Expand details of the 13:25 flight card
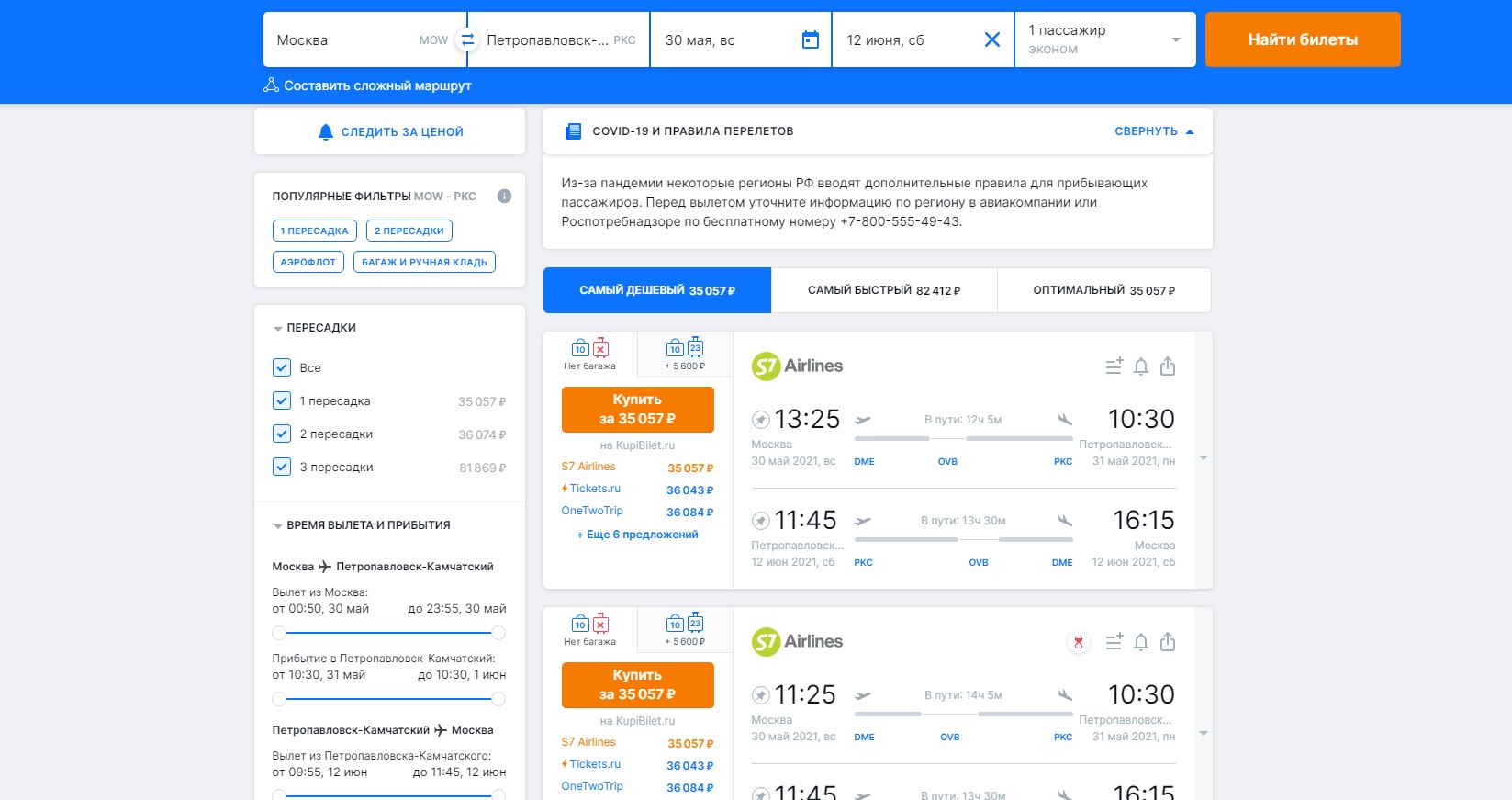 coord(1204,458)
